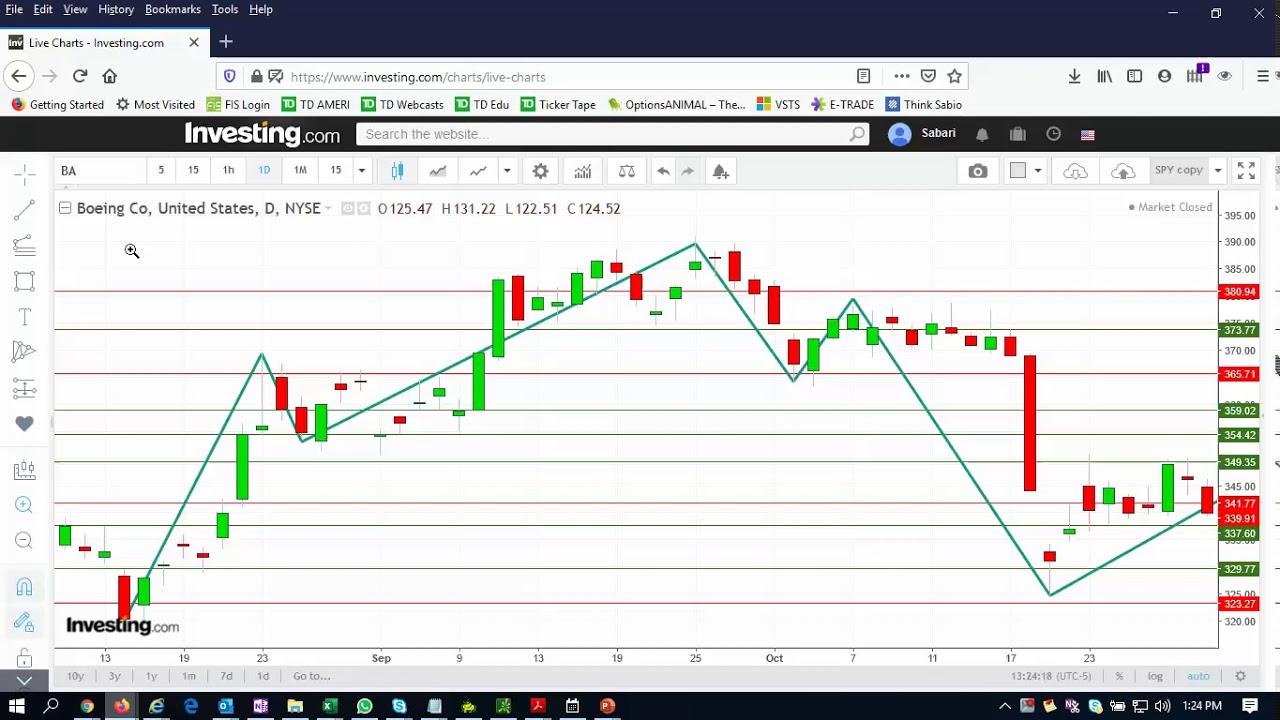This screenshot has width=1280, height=720.
Task: Open chart style dropdown arrow
Action: [x=507, y=171]
